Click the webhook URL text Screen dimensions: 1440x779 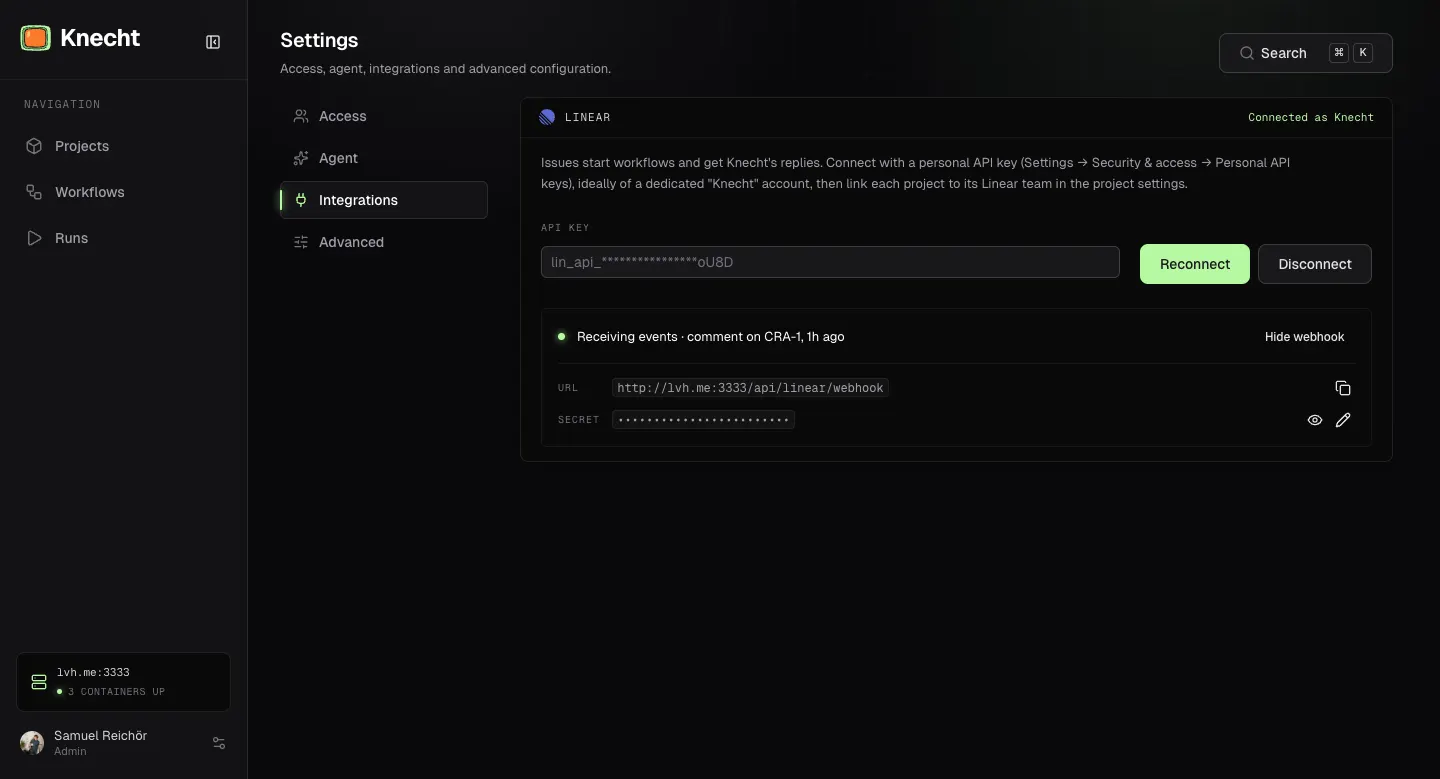pyautogui.click(x=750, y=388)
